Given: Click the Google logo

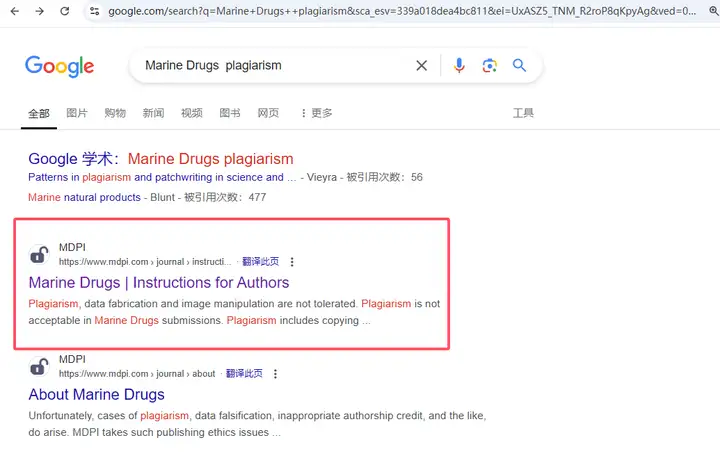Looking at the screenshot, I should (x=60, y=67).
